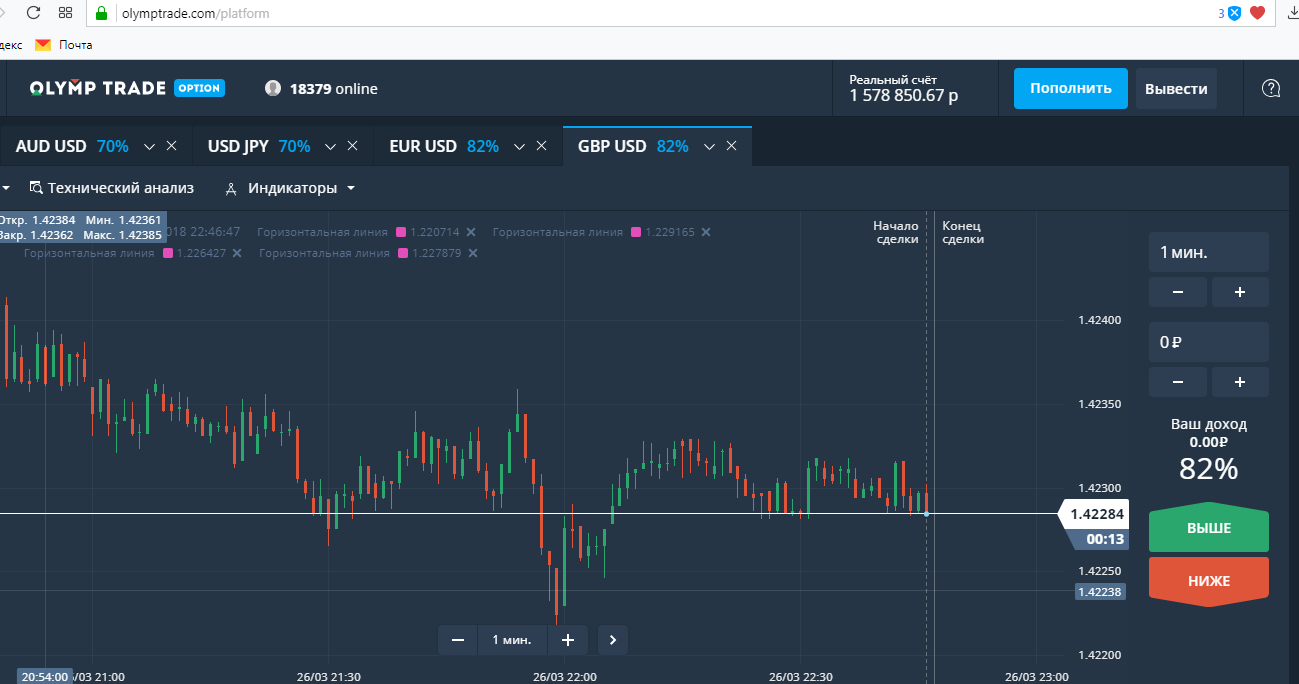The image size is (1299, 684).
Task: Expand the EUR USD tab dropdown chevron
Action: coord(520,146)
